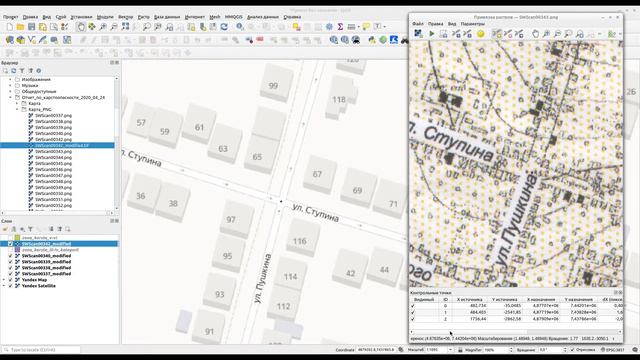Open Measure tool dropdown arrow
640x360 pixels.
[x=358, y=27]
